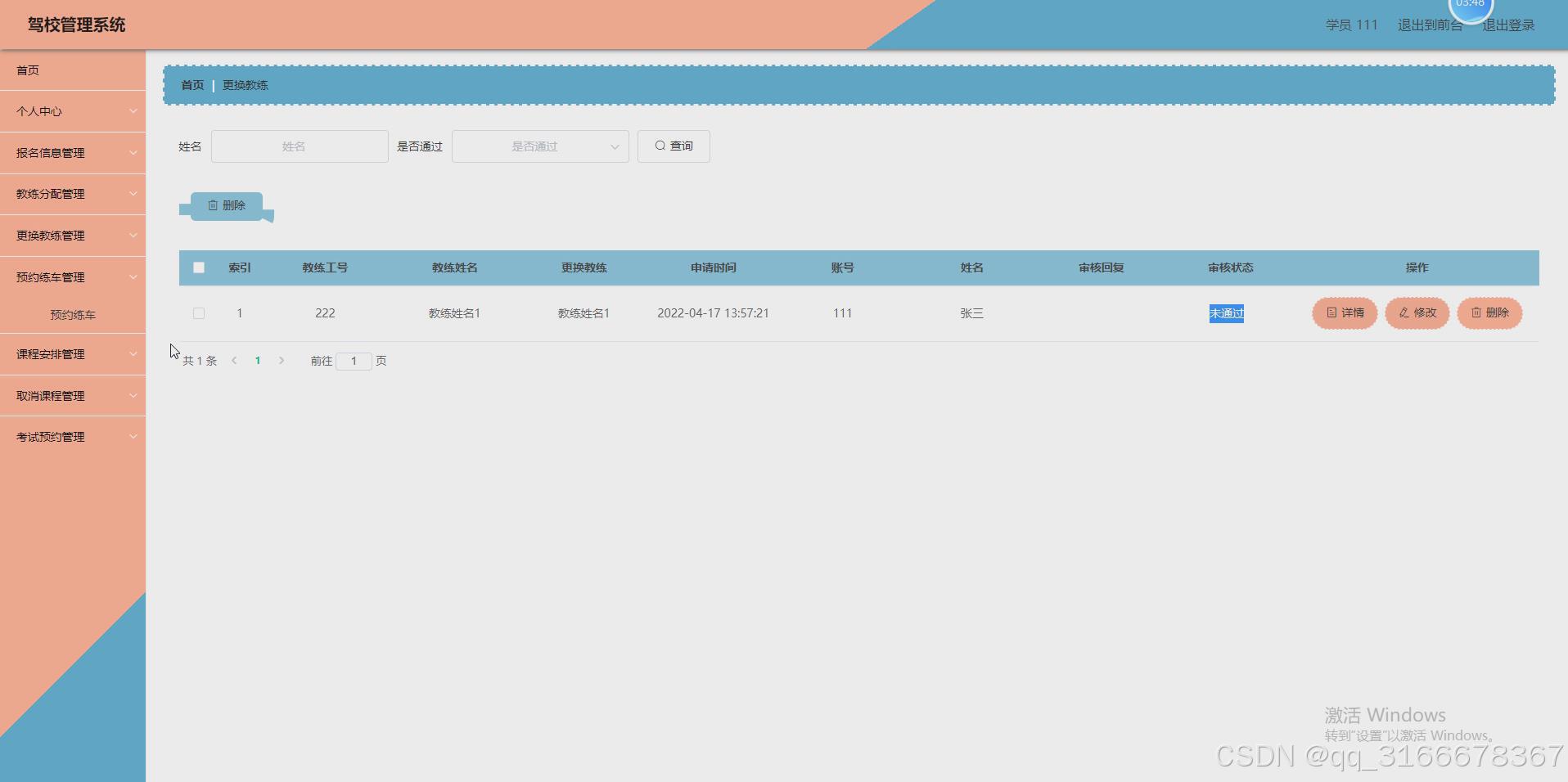This screenshot has width=1568, height=782.
Task: Click previous page left arrow icon
Action: point(234,360)
